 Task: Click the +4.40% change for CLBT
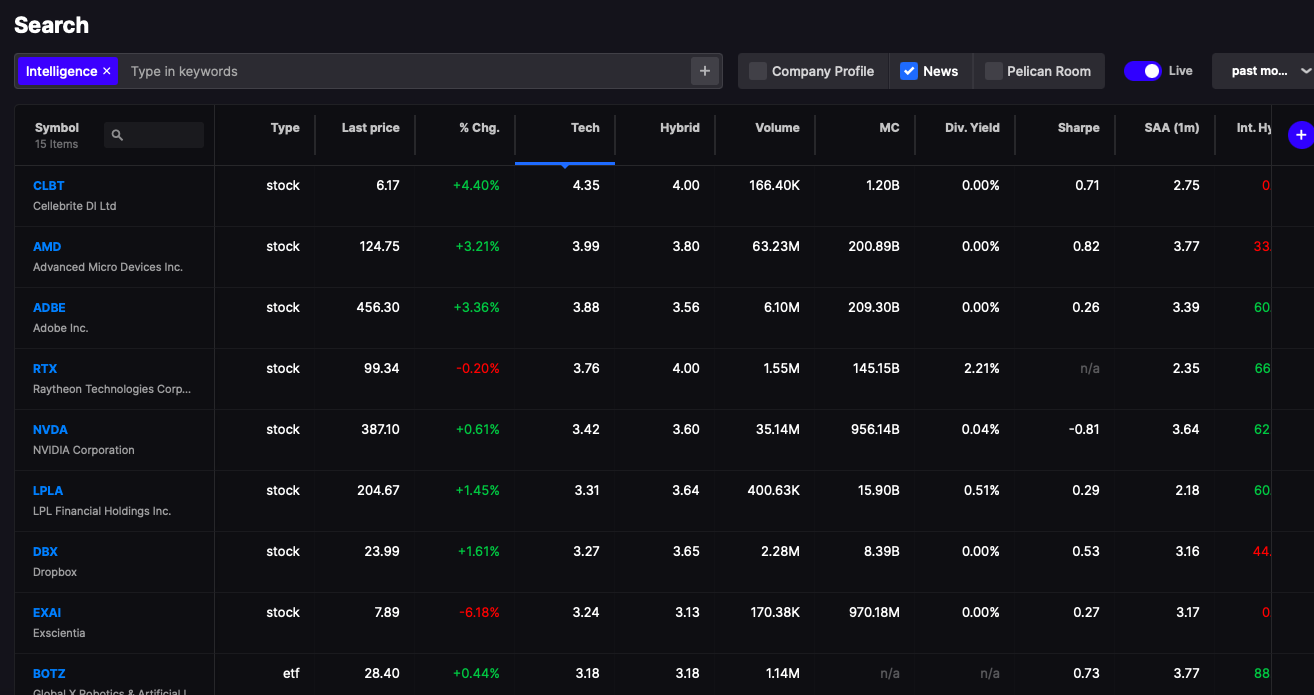476,186
